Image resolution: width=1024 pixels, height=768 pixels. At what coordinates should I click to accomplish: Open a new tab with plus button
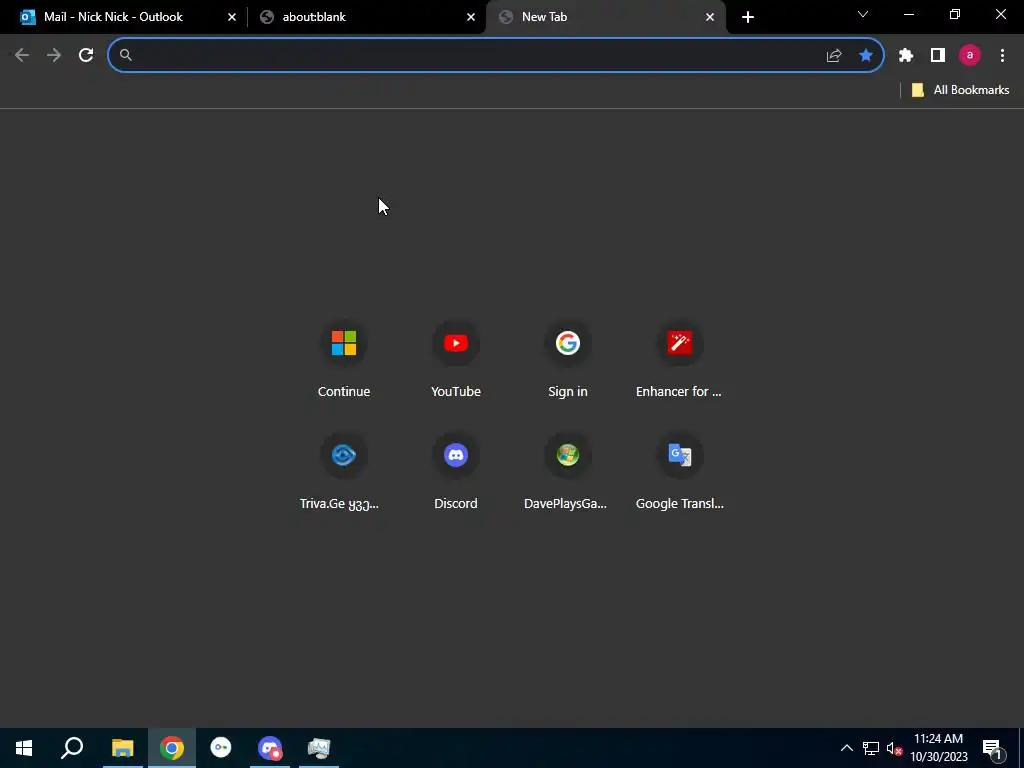(x=748, y=17)
